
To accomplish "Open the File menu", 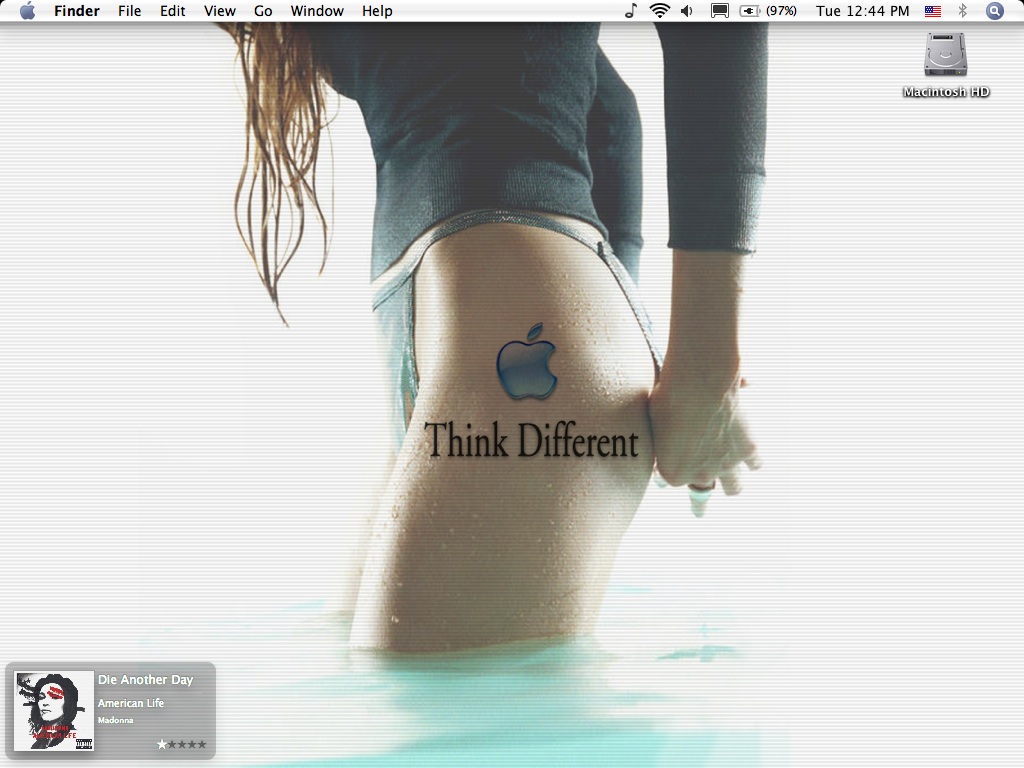I will point(129,11).
